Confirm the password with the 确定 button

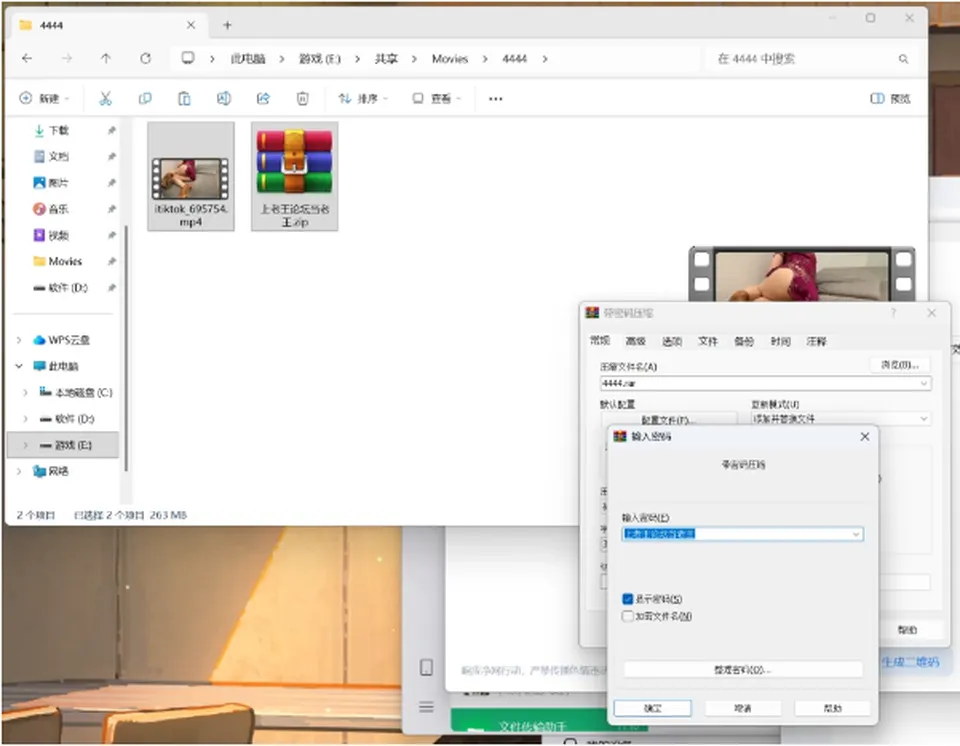point(653,708)
